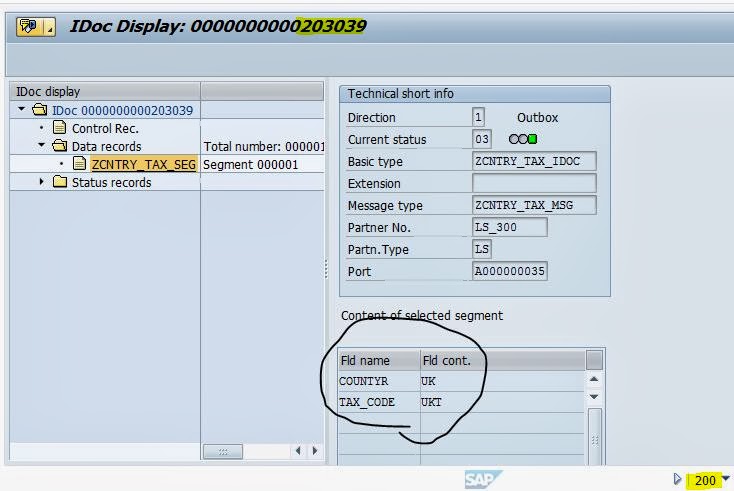Image resolution: width=734 pixels, height=491 pixels.
Task: Click the empty Extension field
Action: [534, 183]
